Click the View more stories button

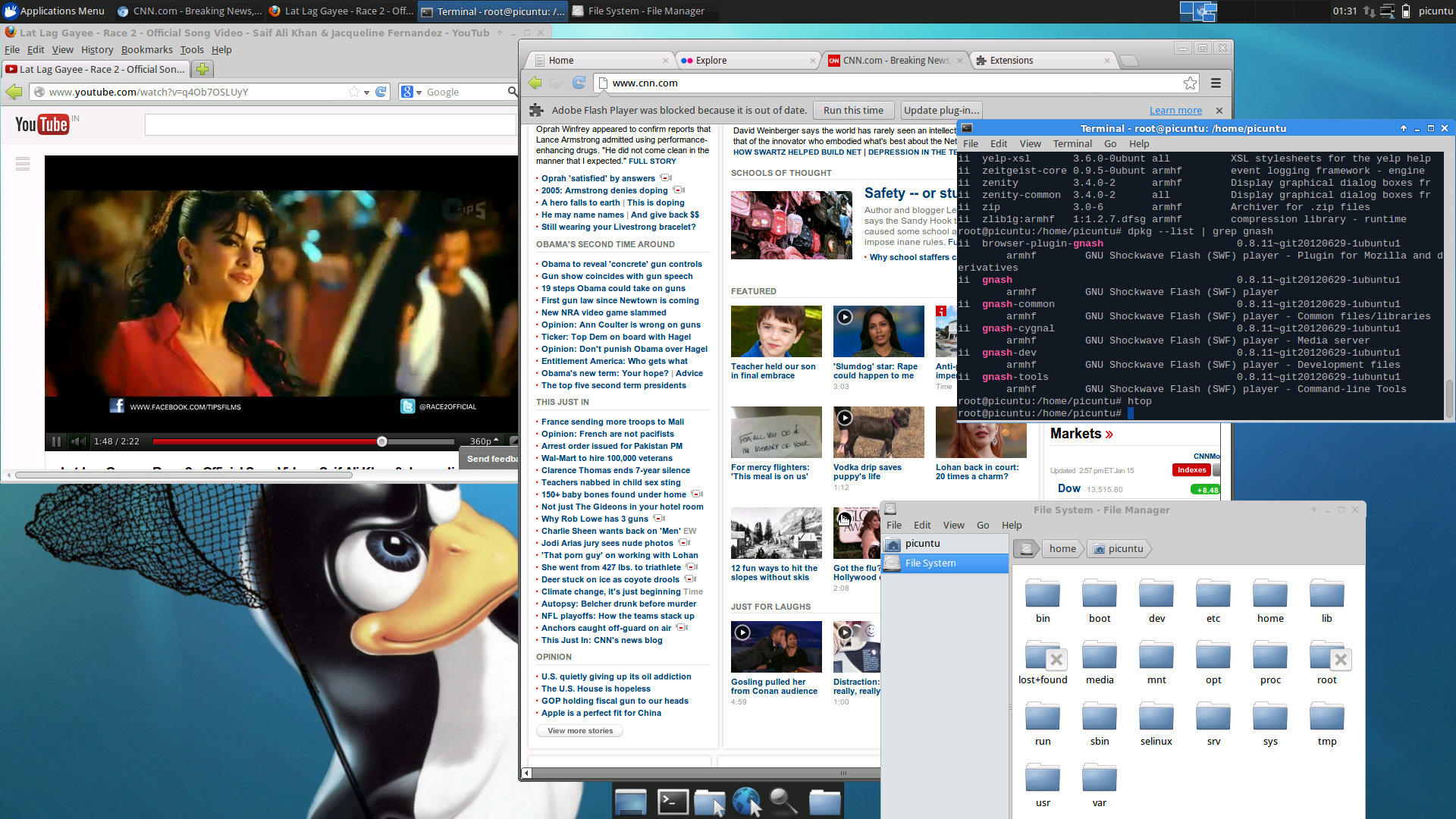tap(580, 731)
